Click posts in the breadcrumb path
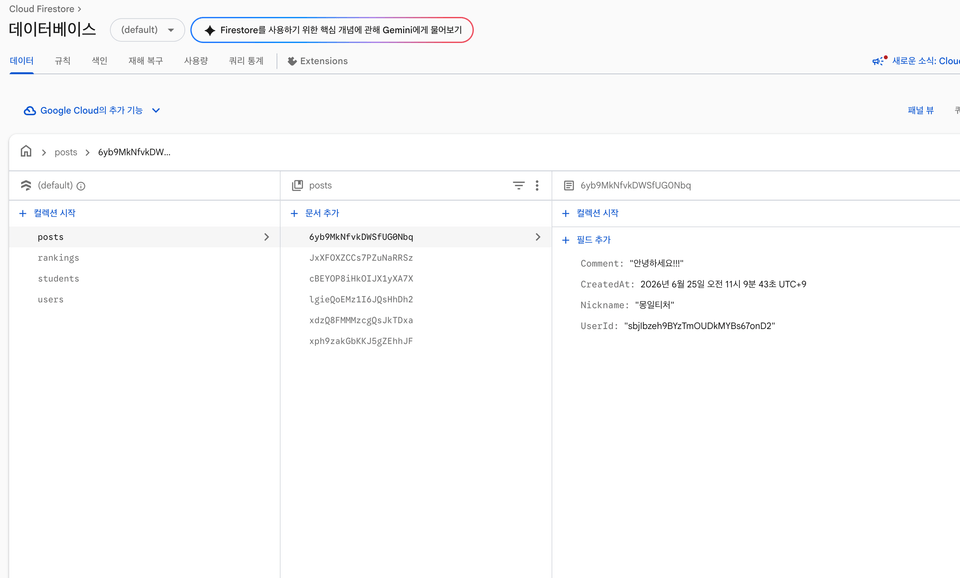 coord(66,152)
